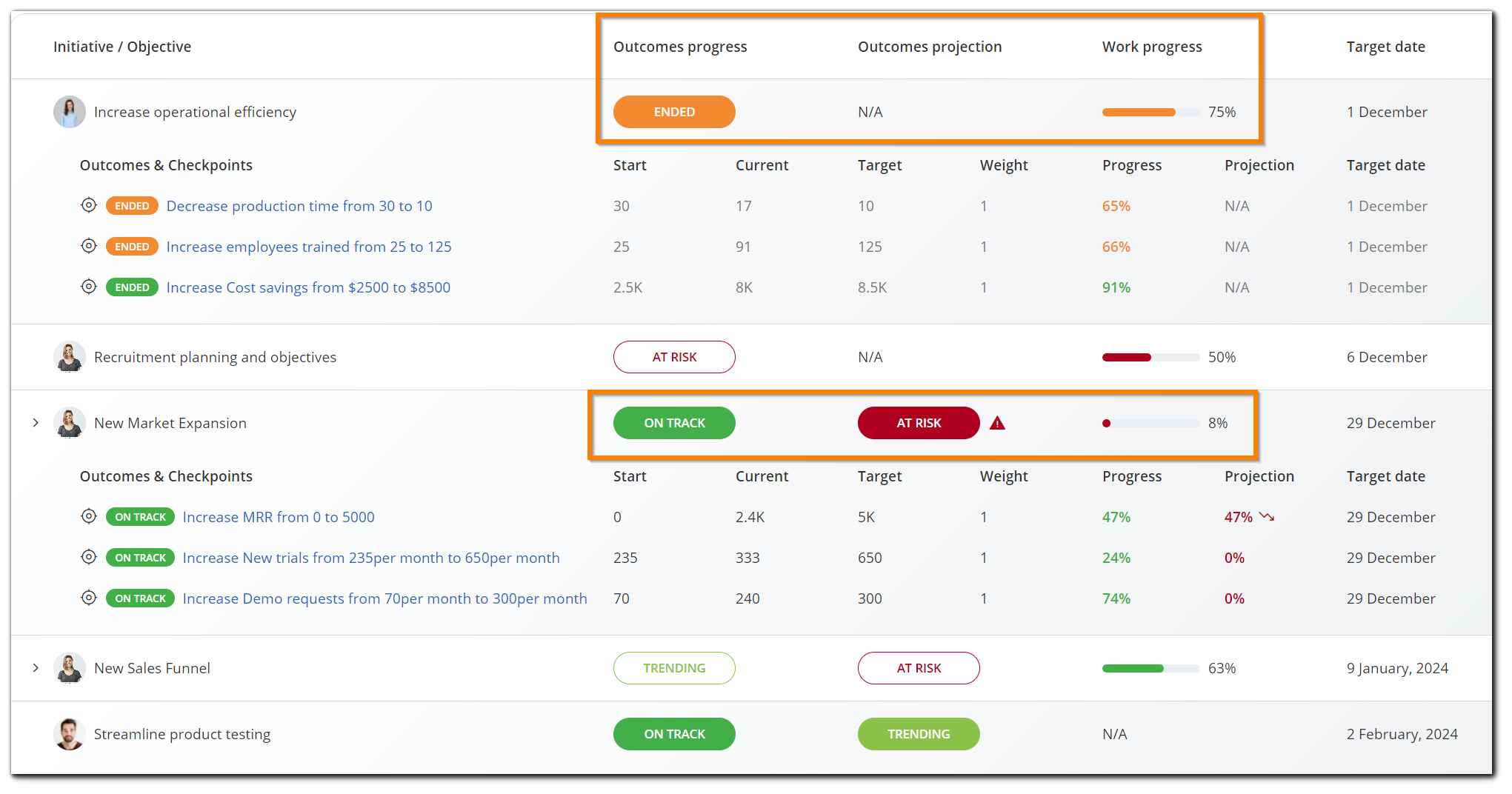This screenshot has width=1512, height=794.
Task: Click the warning triangle beside New Market Expansion projection
Action: 997,423
